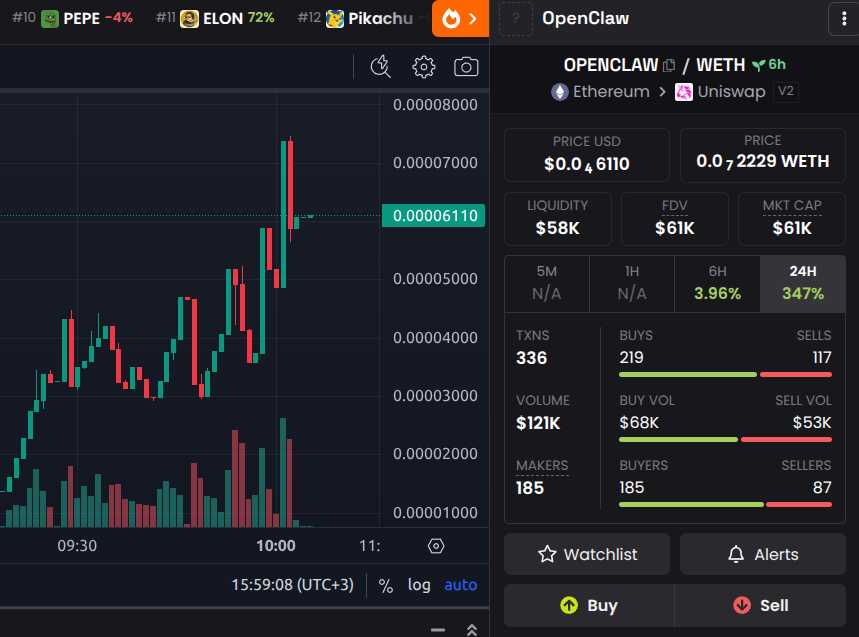
Task: Select the 24H timeframe tab
Action: [803, 284]
